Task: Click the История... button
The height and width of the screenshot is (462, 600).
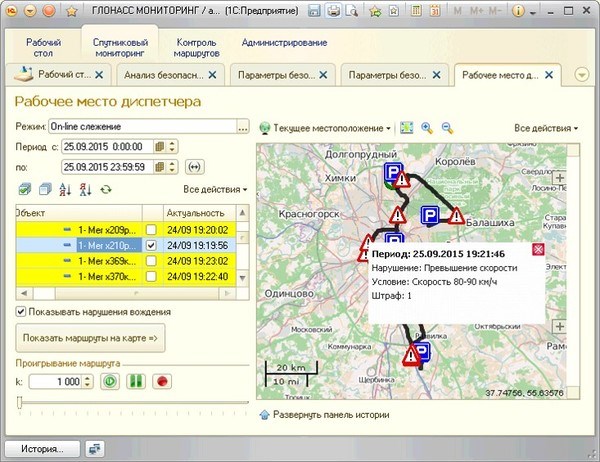Action: click(42, 449)
